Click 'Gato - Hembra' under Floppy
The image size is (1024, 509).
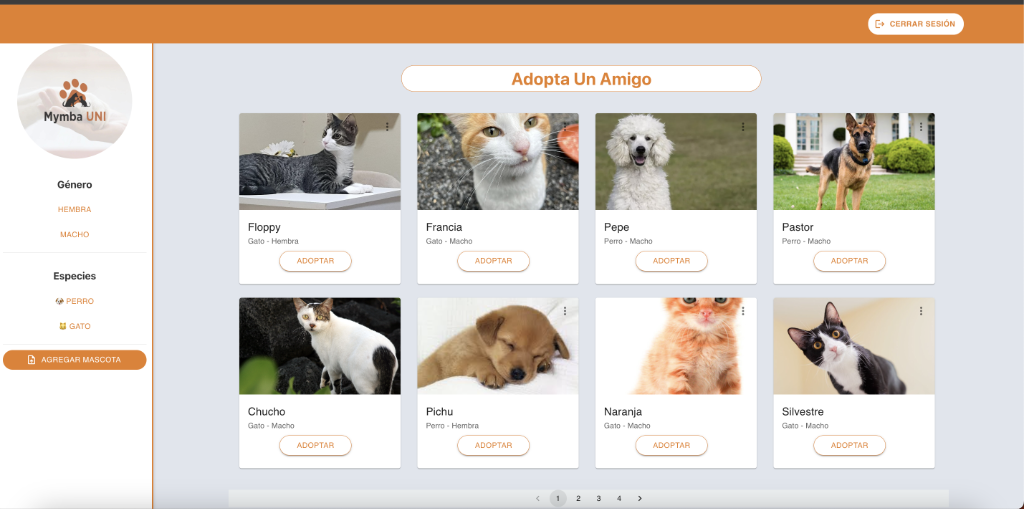pyautogui.click(x=273, y=242)
